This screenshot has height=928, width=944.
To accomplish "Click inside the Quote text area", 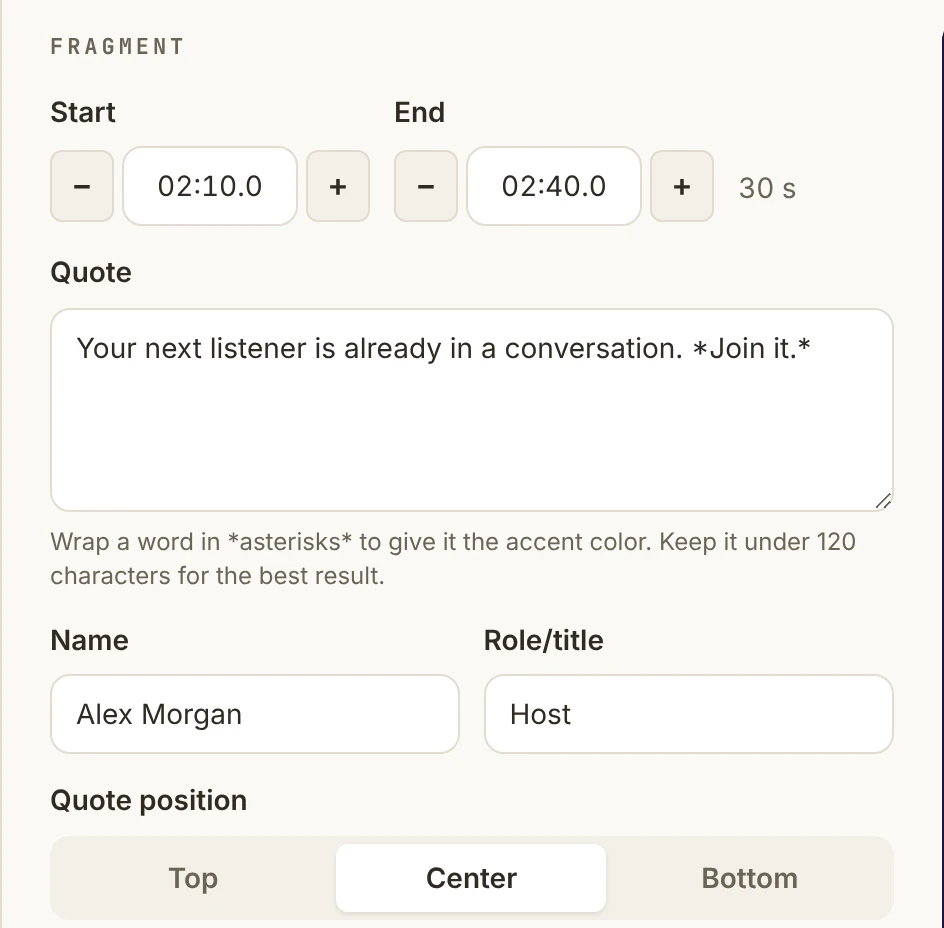I will tap(471, 410).
